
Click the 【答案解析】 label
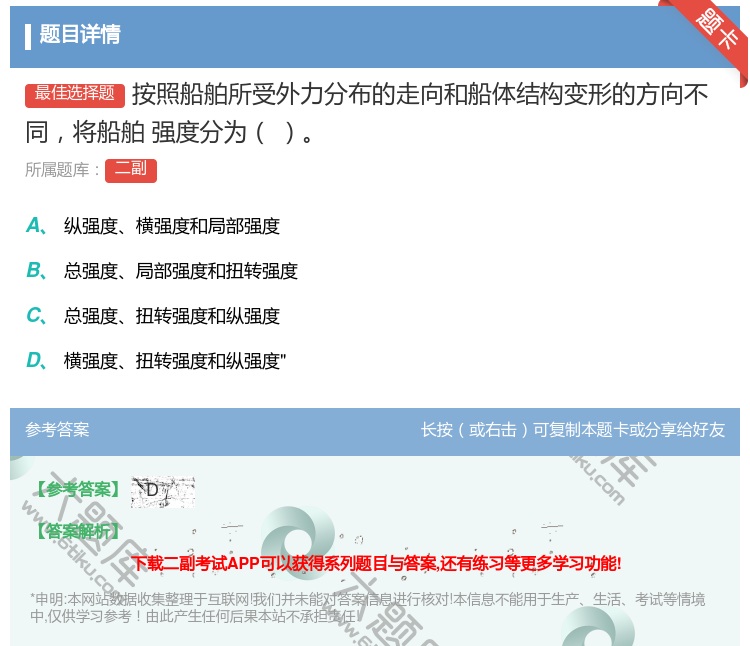point(77,531)
